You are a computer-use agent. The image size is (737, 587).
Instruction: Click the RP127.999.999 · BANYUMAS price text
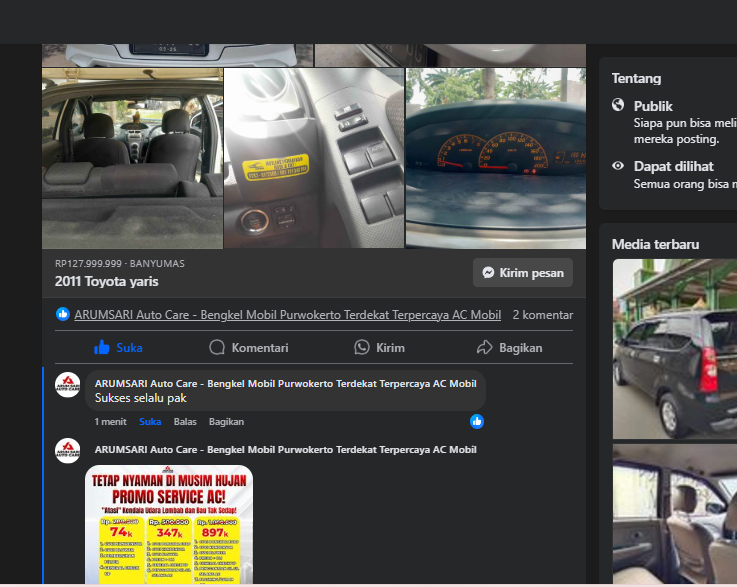(120, 264)
